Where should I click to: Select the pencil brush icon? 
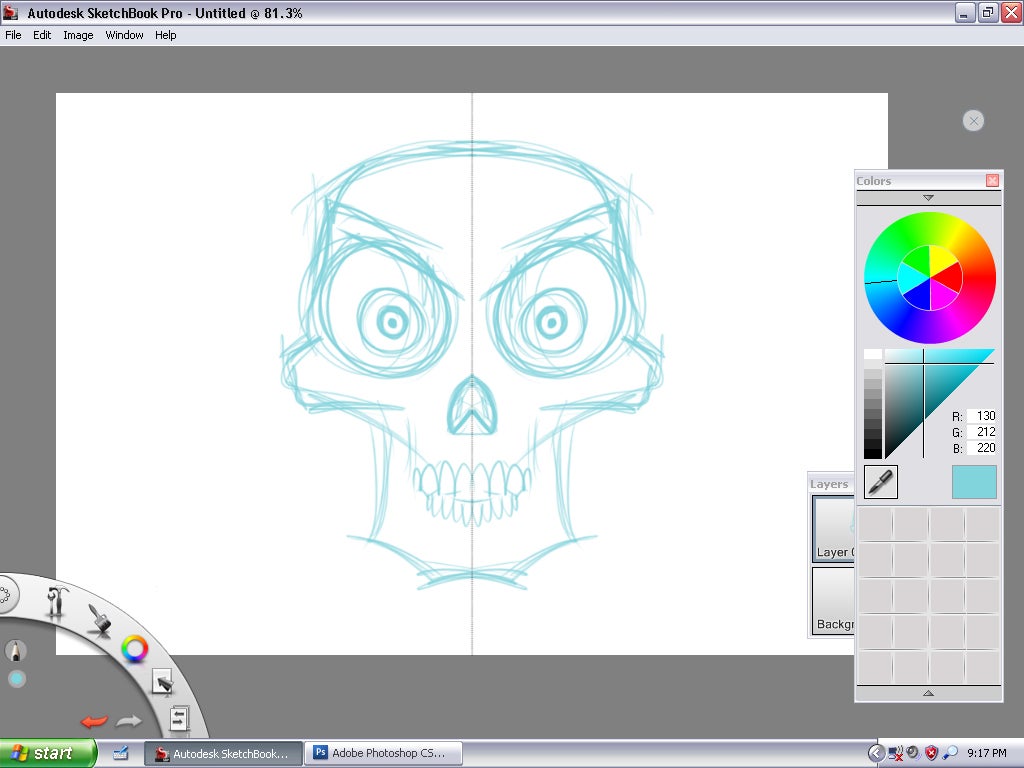pos(15,651)
